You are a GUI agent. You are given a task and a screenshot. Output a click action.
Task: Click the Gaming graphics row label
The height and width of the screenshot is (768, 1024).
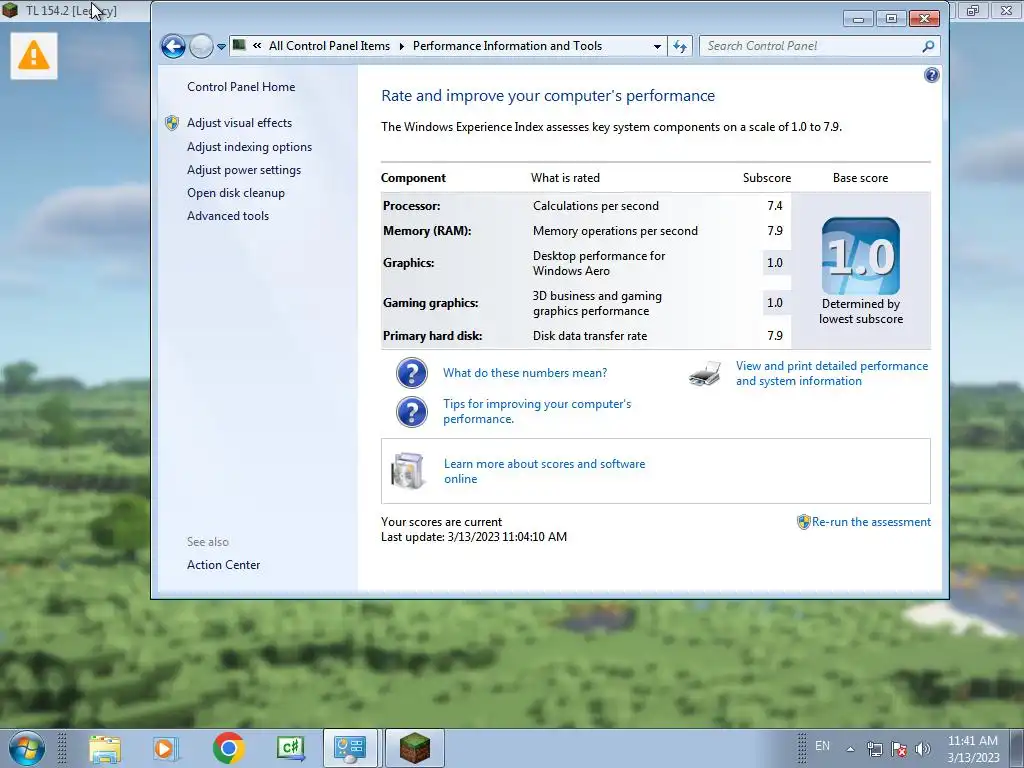point(430,303)
